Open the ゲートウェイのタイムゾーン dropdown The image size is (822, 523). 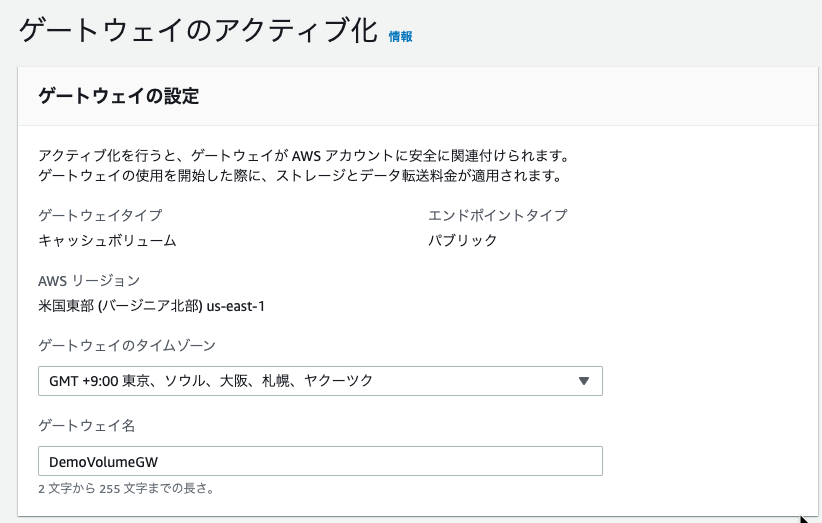[x=320, y=381]
